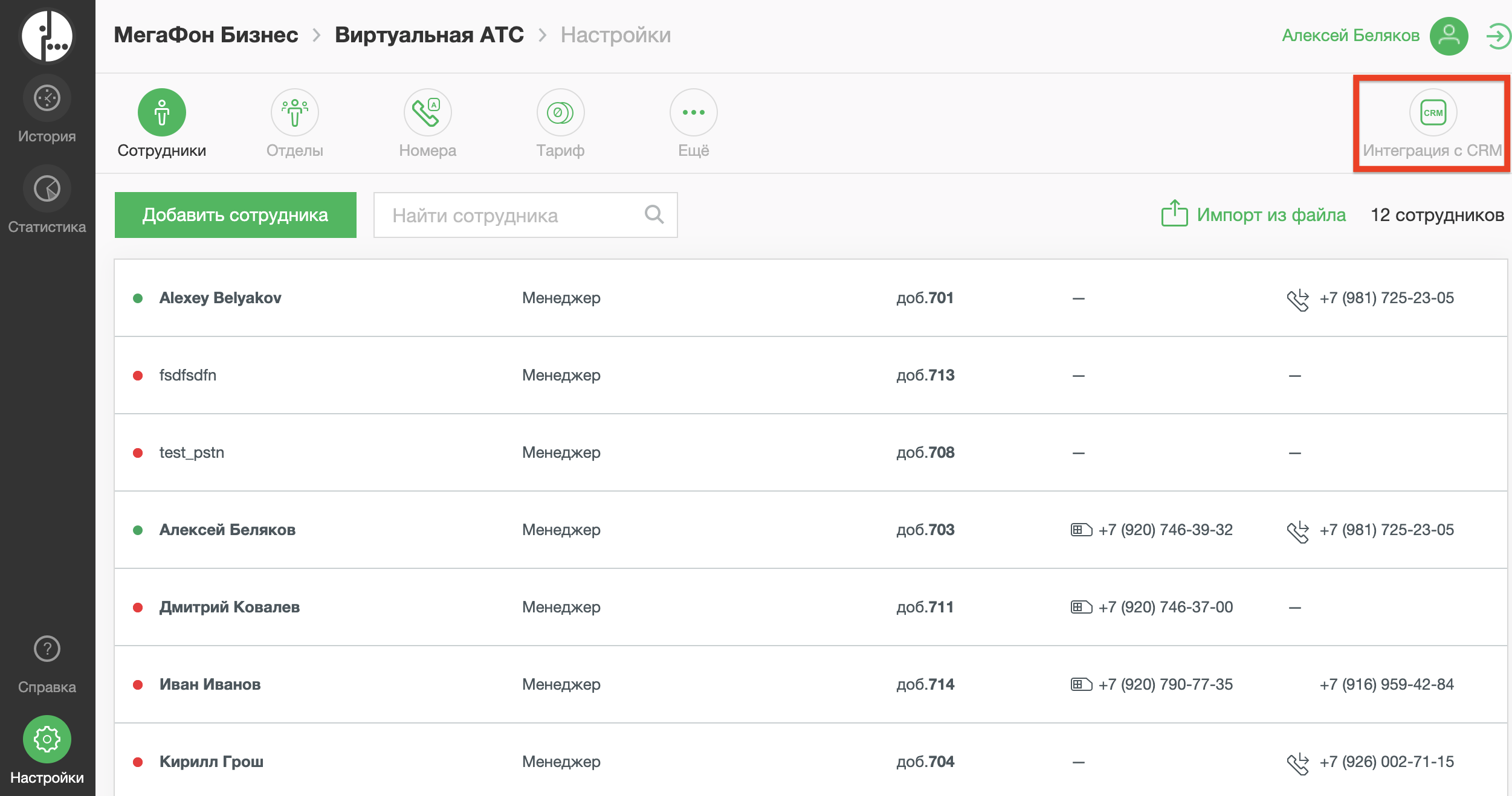Click the user profile avatar icon
This screenshot has height=796, width=1512.
pos(1449,36)
